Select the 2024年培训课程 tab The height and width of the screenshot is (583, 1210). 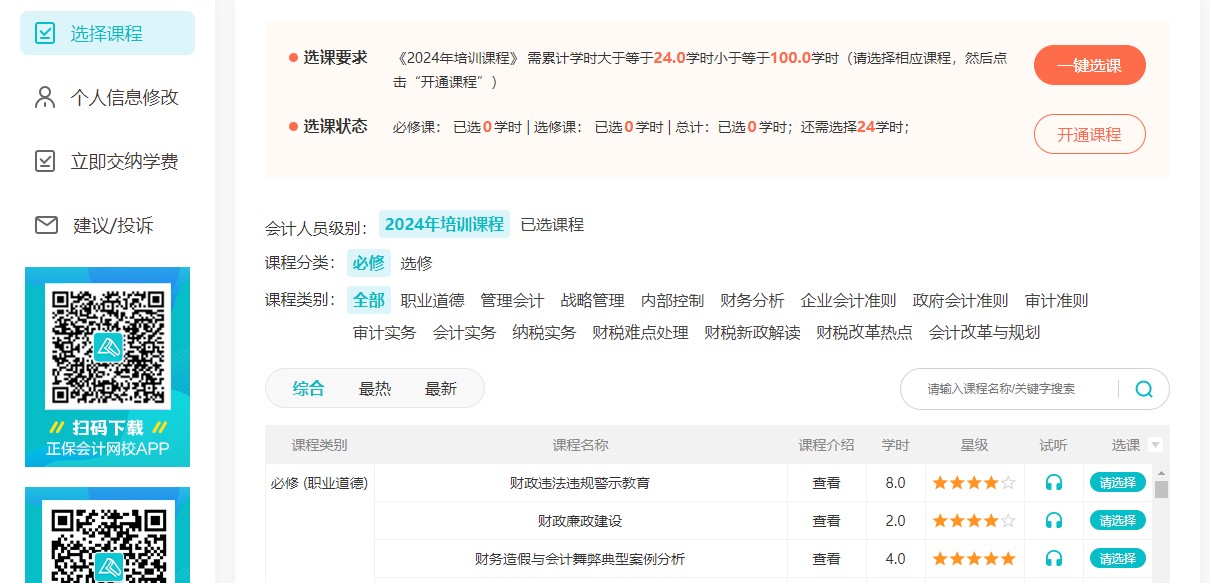tap(444, 224)
